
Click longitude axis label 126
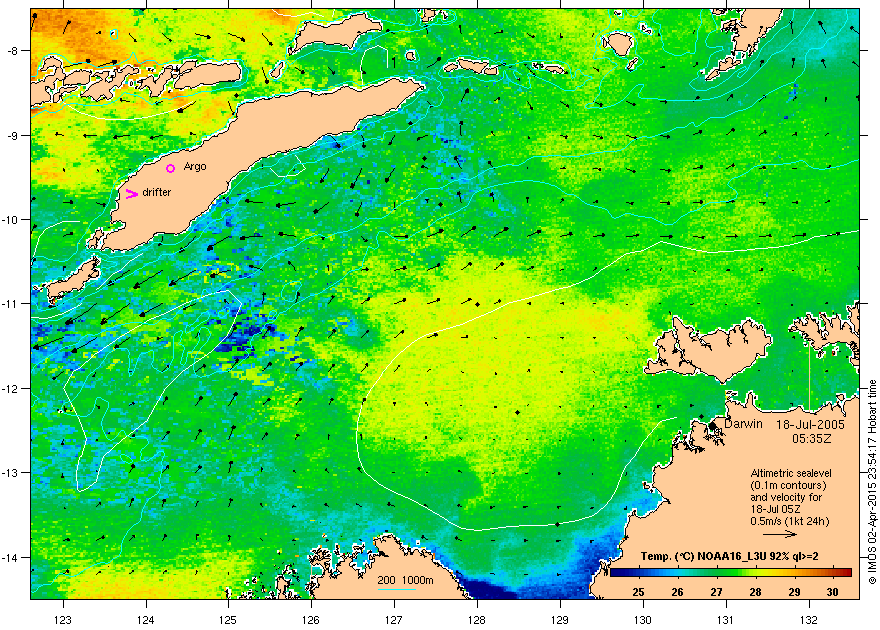pos(311,620)
